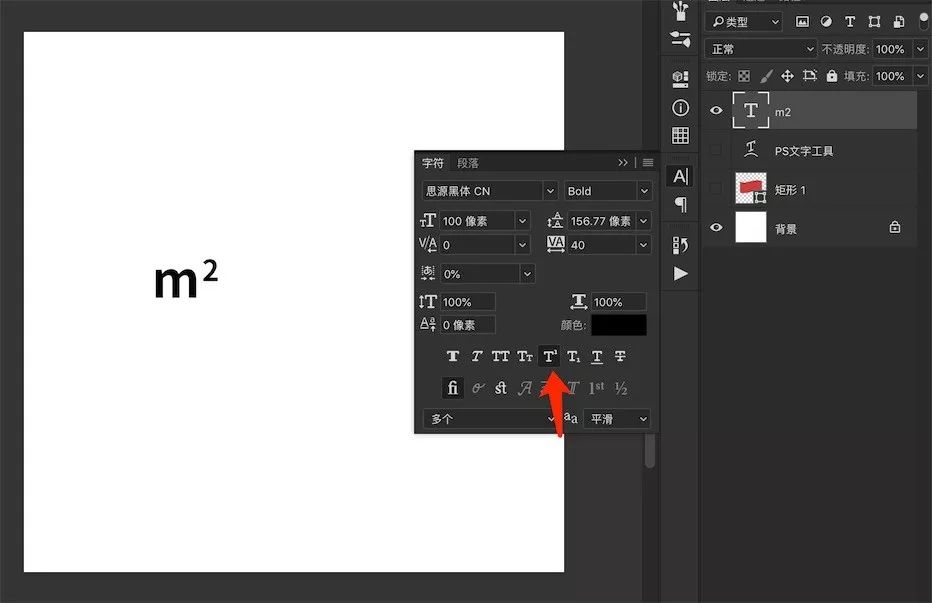Open the Character panel flyout menu
The height and width of the screenshot is (603, 932).
[647, 162]
